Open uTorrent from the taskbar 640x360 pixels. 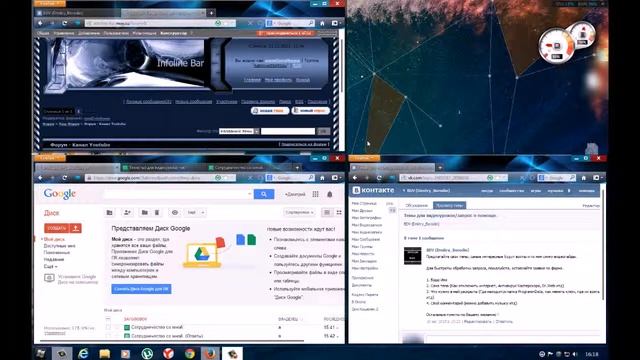tap(147, 353)
